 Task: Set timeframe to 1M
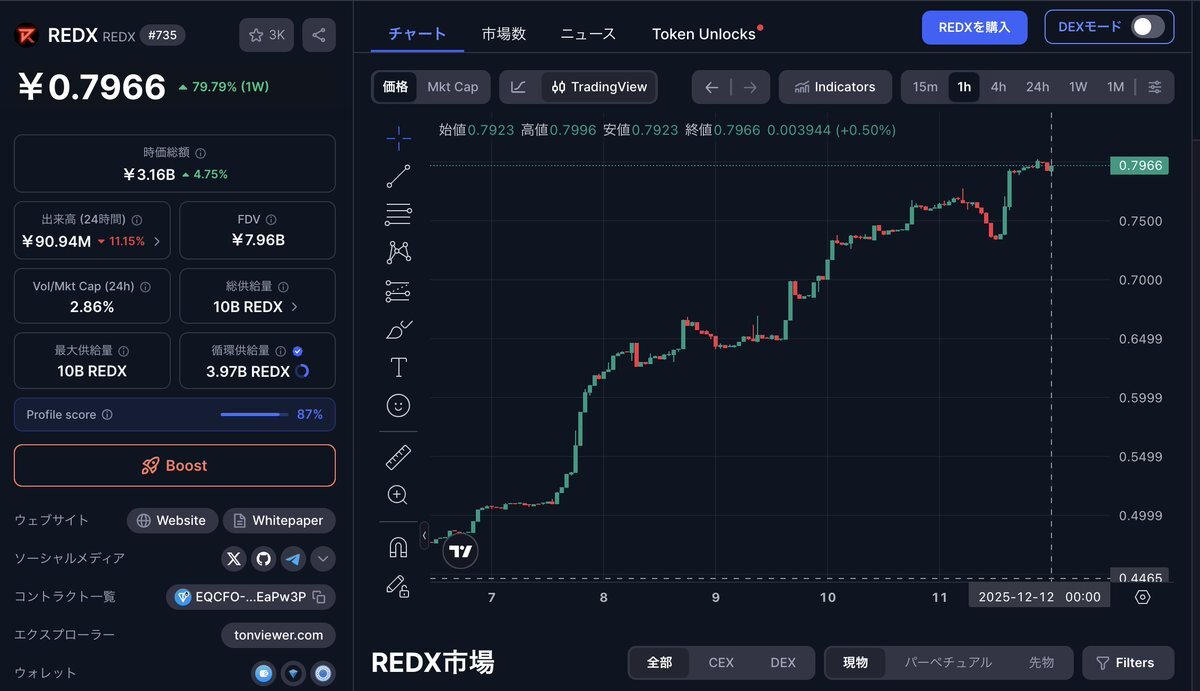1116,87
